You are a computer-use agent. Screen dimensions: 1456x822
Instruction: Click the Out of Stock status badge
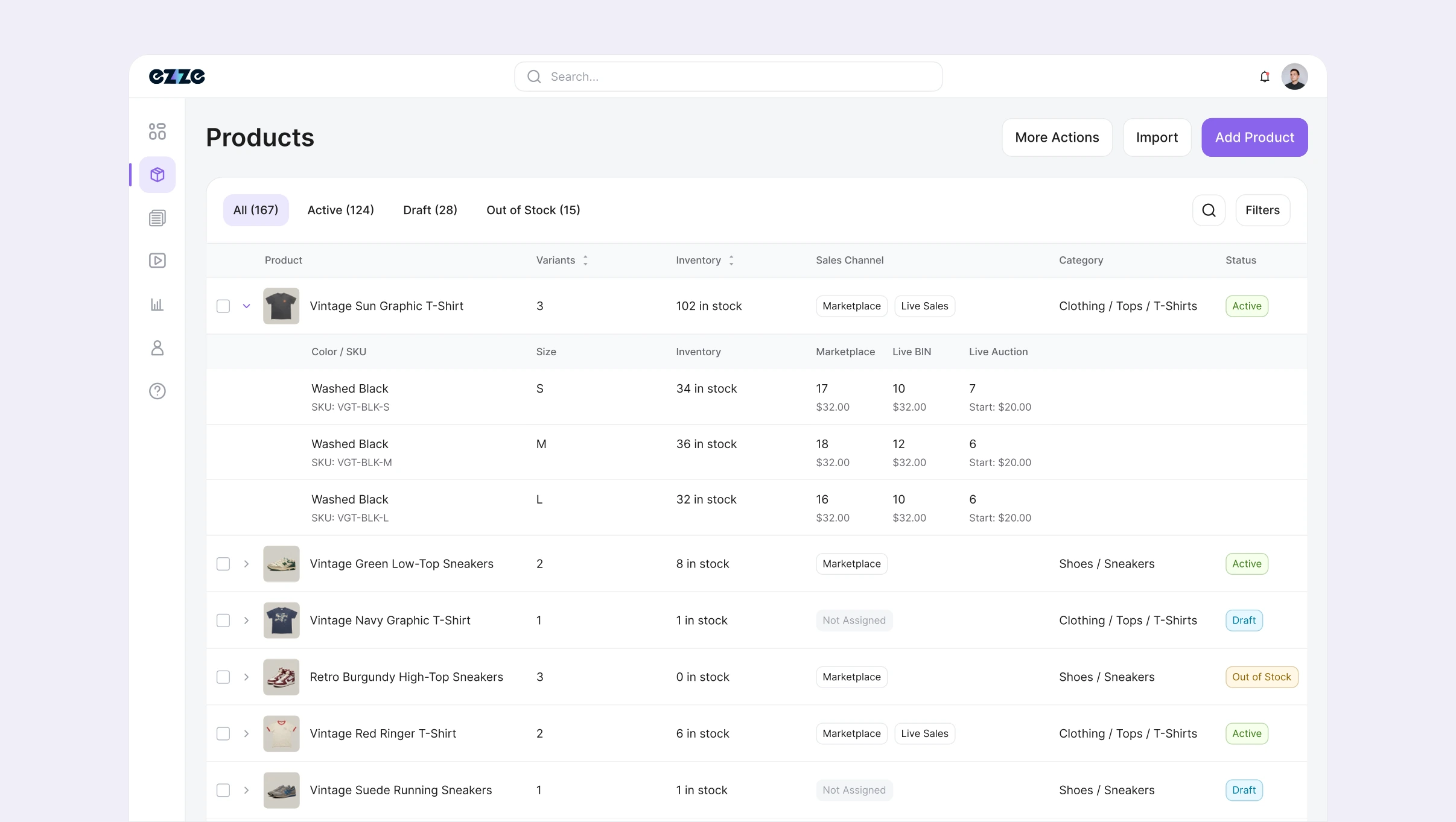pos(1262,677)
